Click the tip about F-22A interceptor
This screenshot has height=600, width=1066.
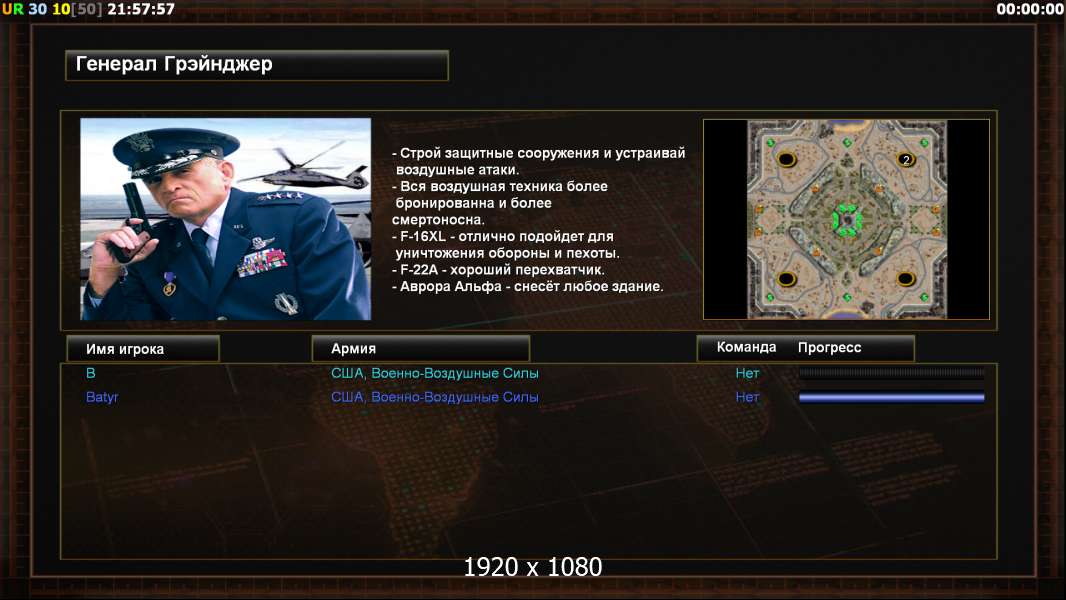(x=498, y=270)
